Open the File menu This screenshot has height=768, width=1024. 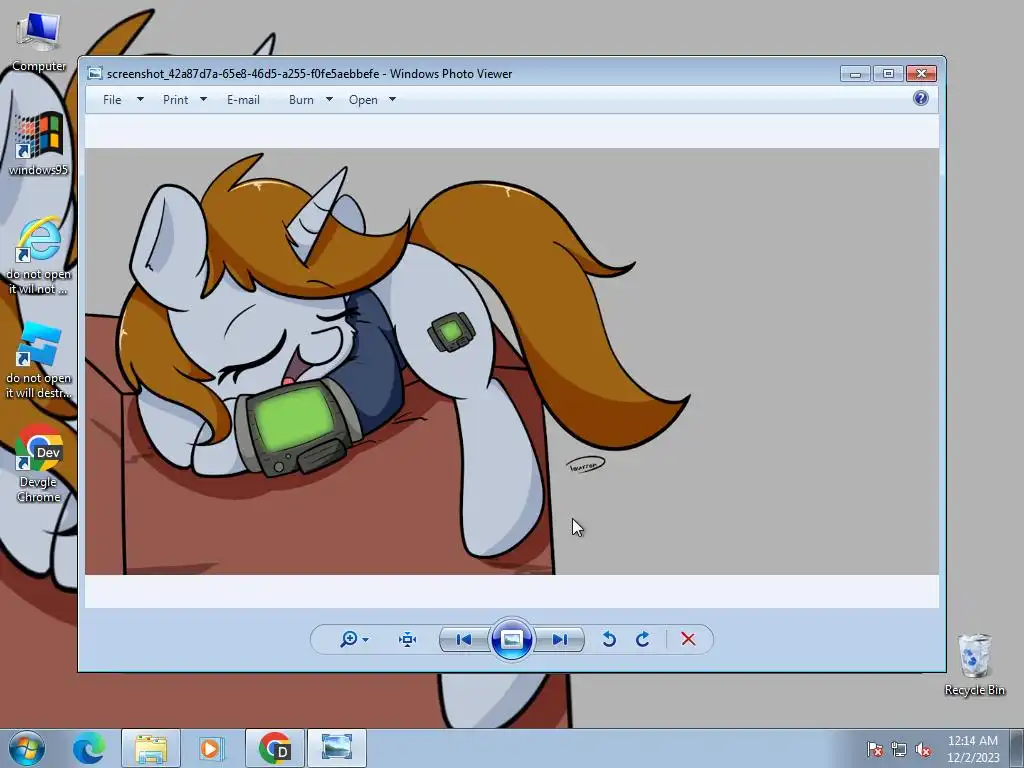[112, 100]
